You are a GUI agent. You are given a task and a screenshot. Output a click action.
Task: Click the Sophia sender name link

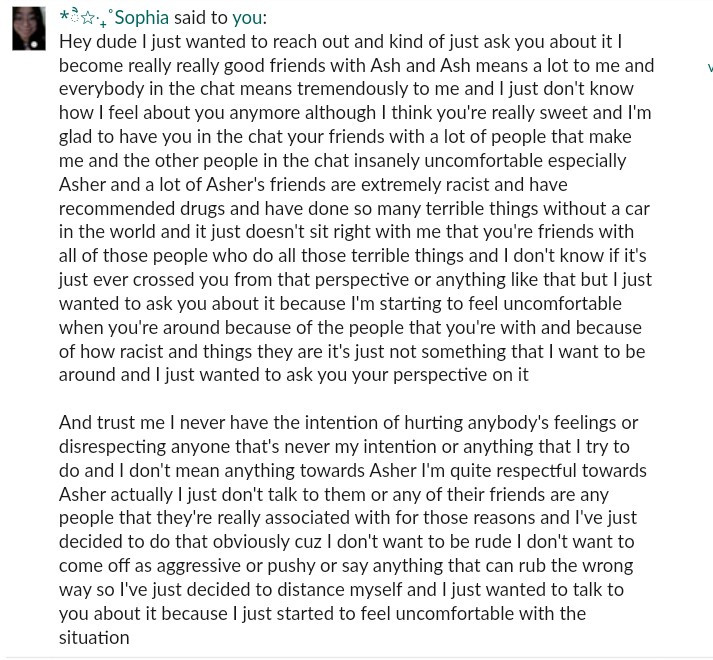[x=141, y=18]
